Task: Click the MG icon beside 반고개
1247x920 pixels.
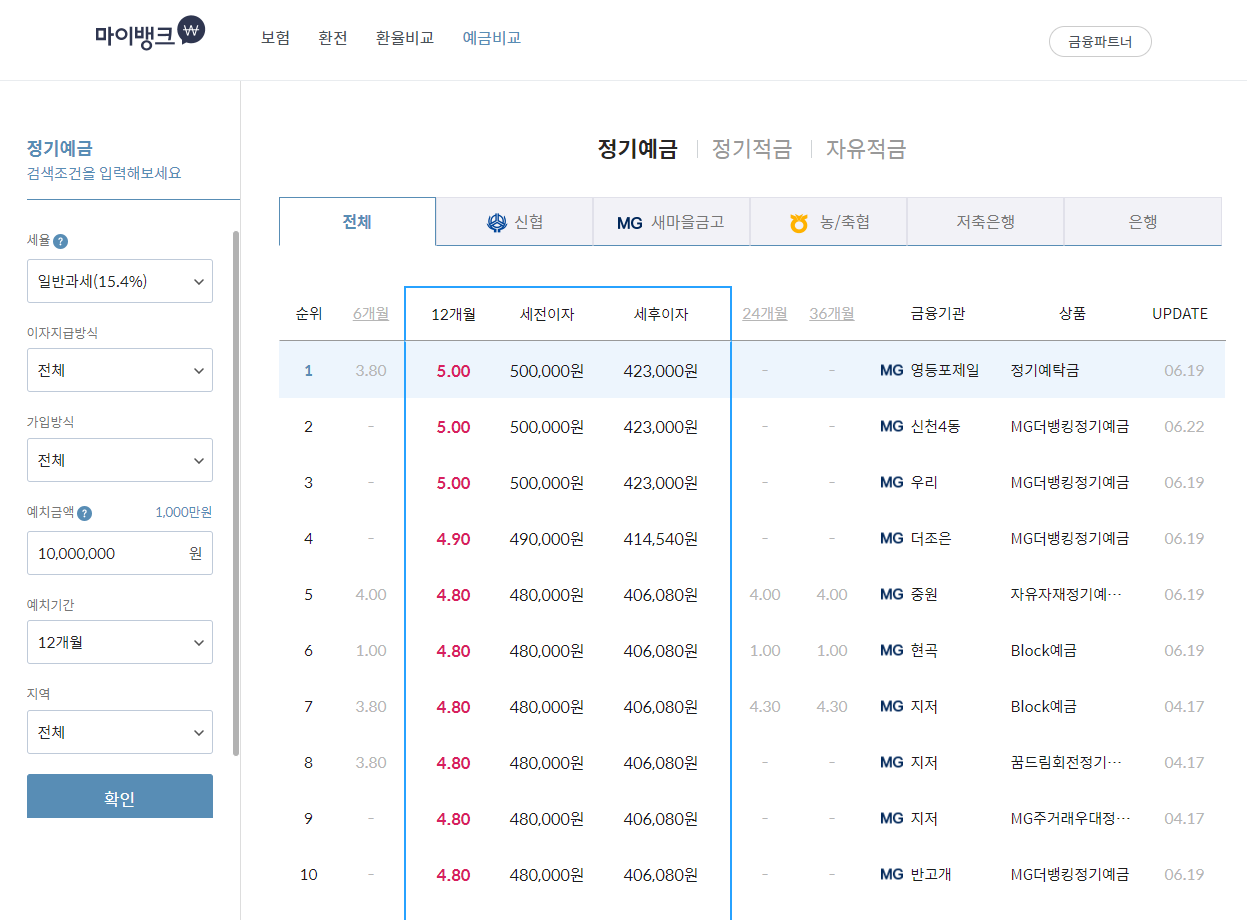Action: (x=891, y=874)
